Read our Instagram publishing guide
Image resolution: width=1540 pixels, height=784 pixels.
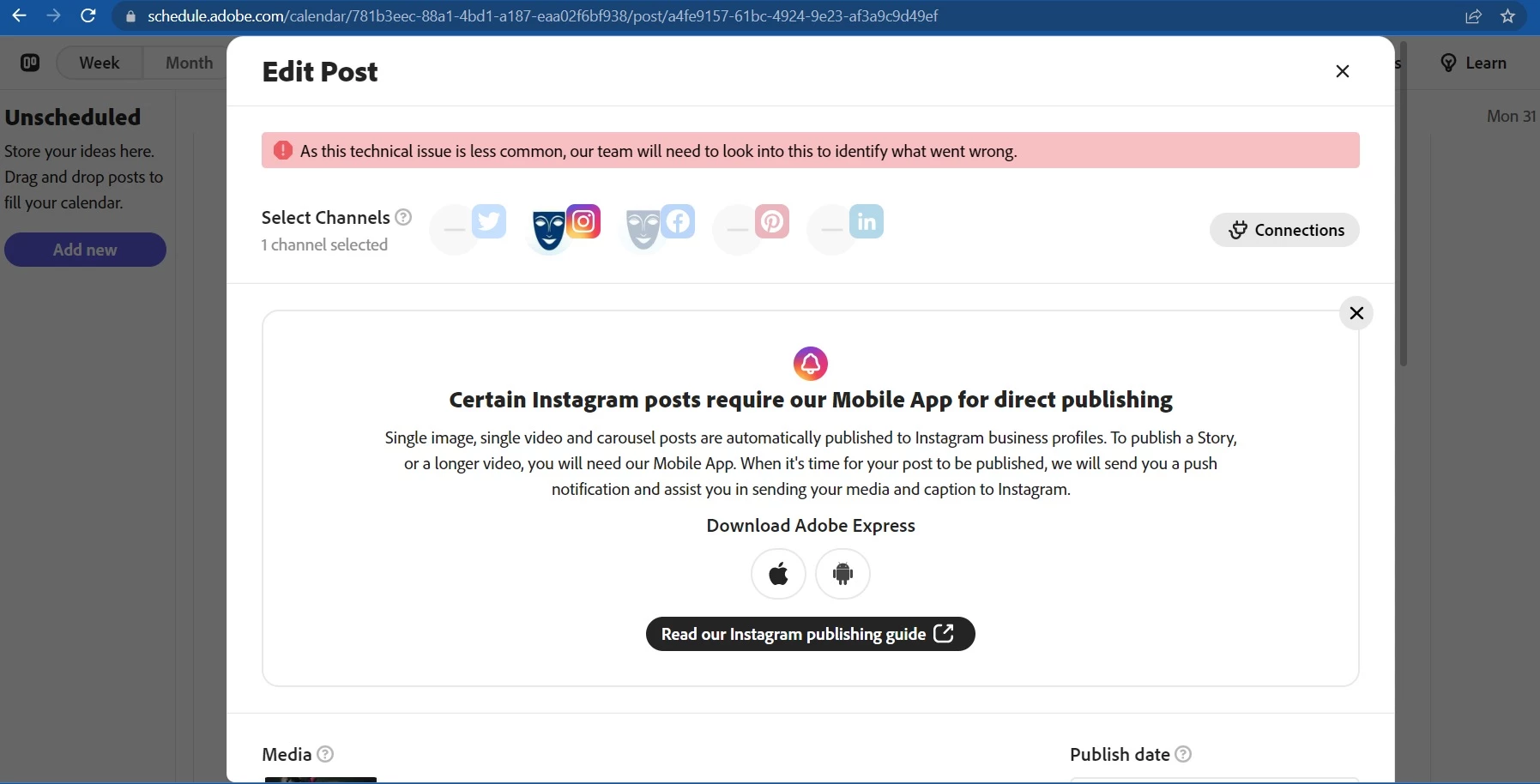810,634
